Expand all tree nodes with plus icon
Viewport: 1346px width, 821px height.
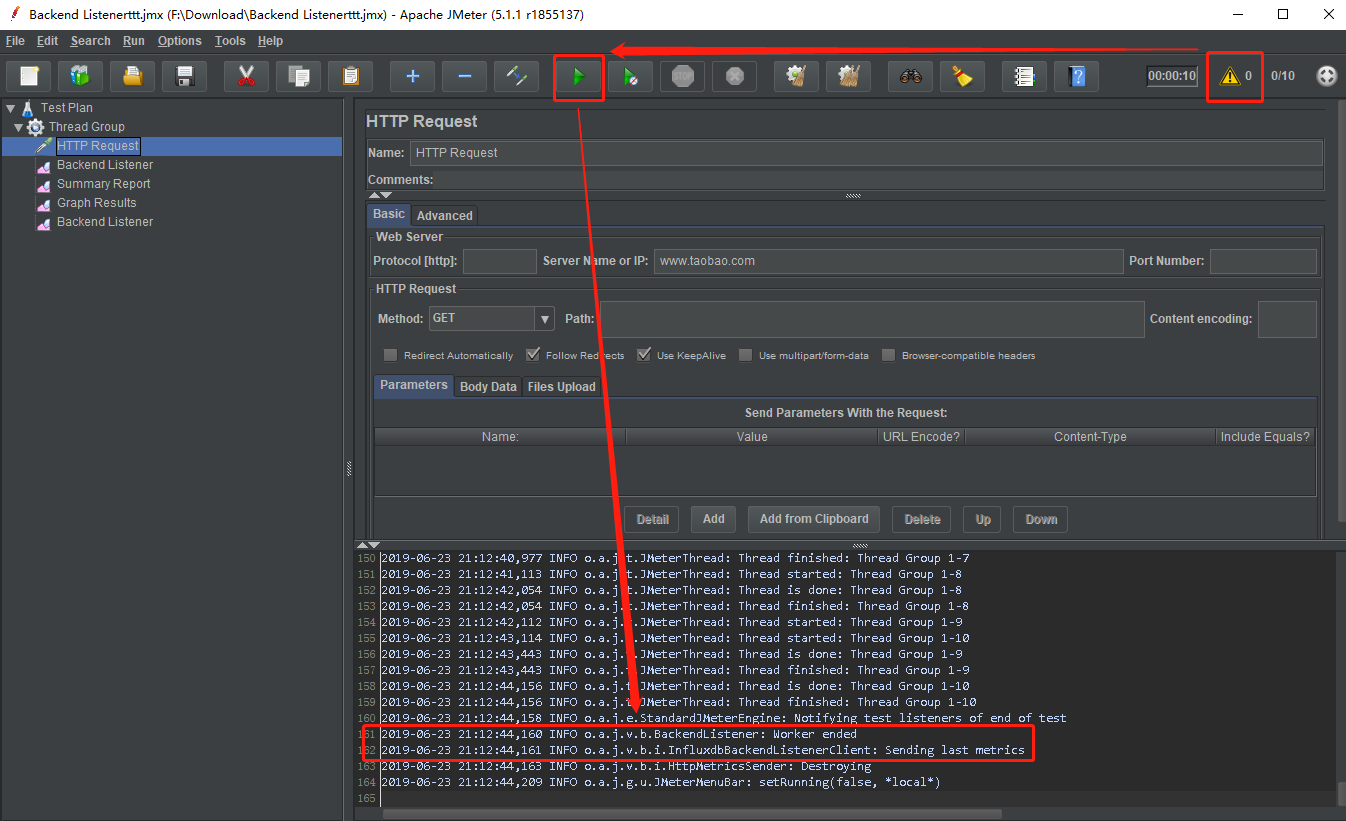point(412,76)
